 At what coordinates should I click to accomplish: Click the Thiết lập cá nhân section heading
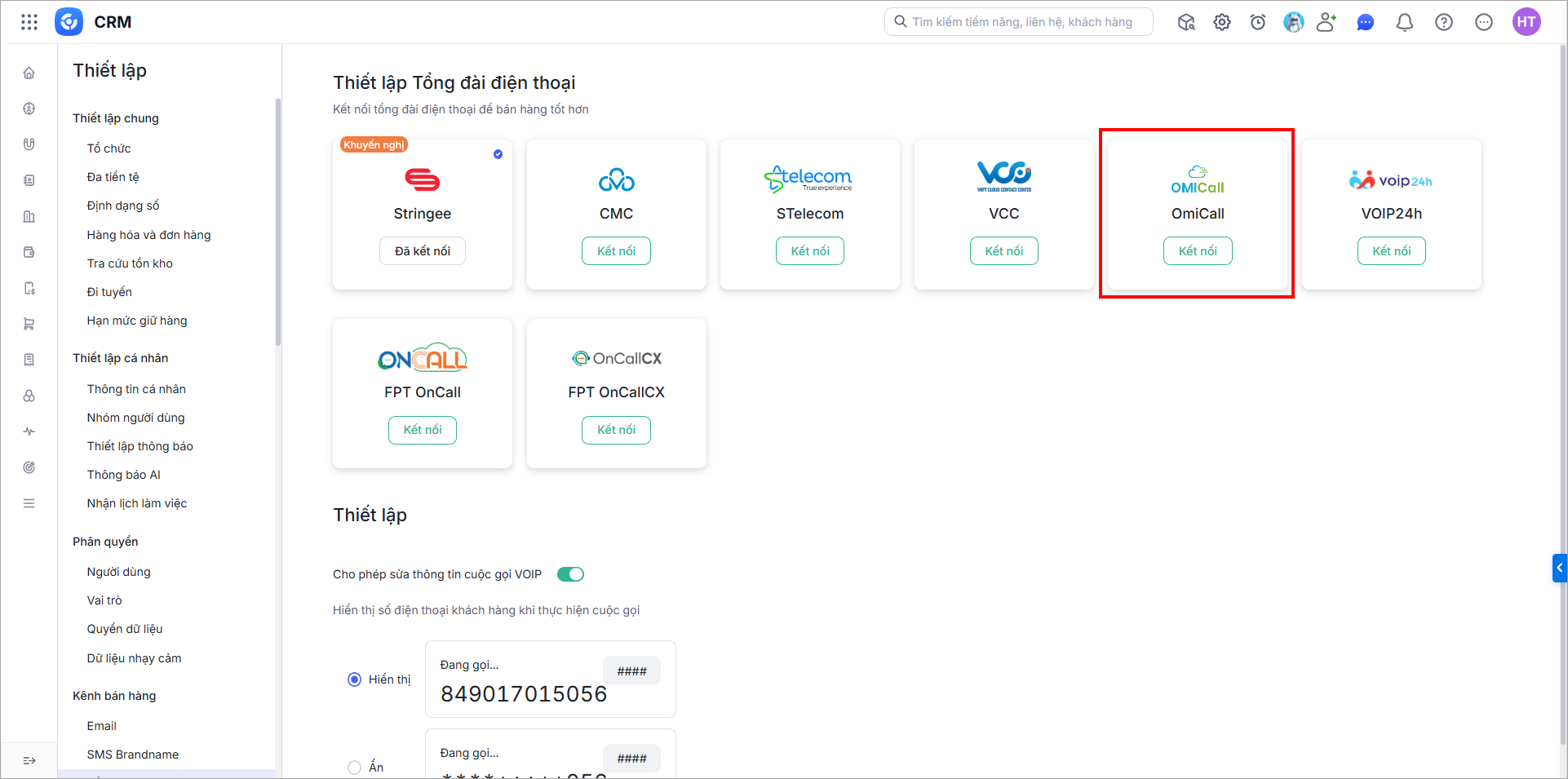[121, 358]
